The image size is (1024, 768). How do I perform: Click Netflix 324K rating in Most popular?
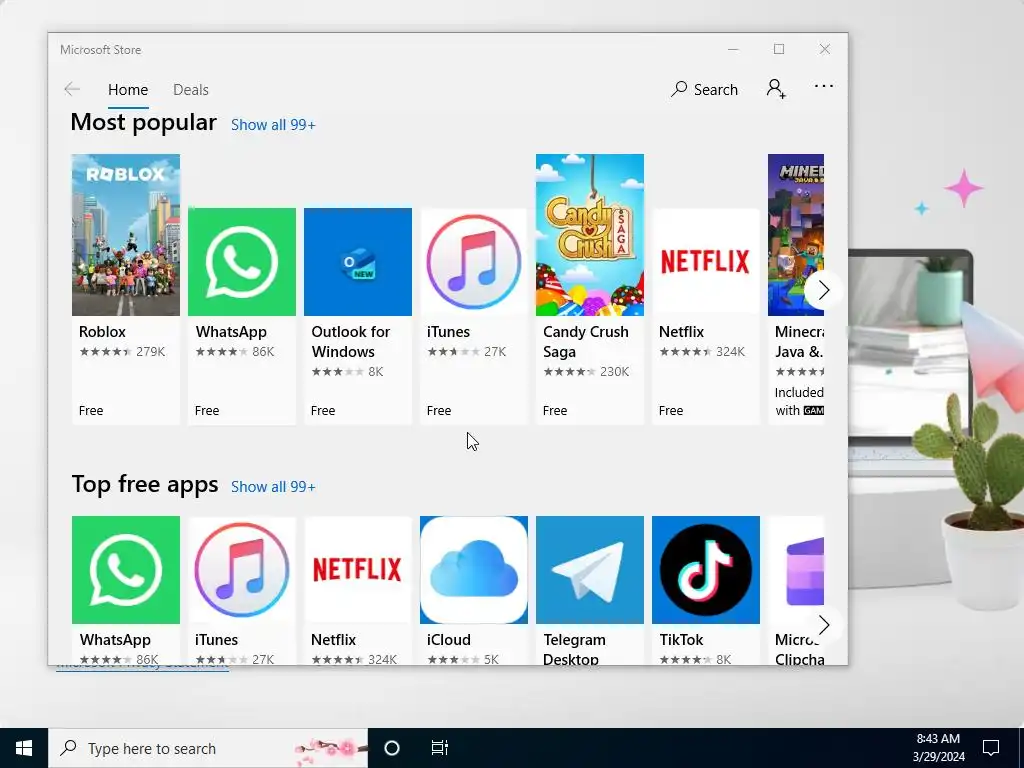point(702,352)
